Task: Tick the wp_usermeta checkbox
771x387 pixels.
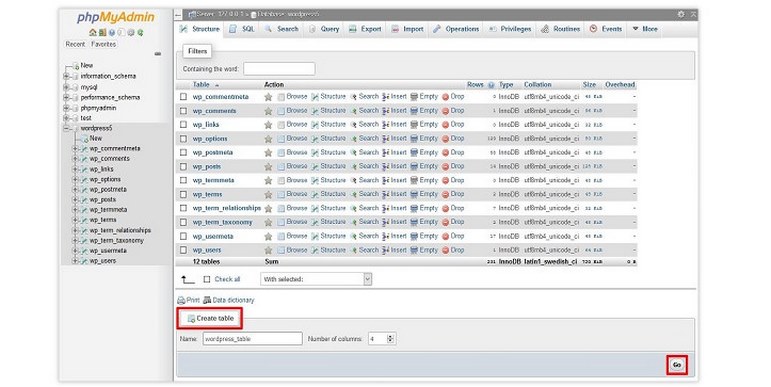Action: (183, 237)
